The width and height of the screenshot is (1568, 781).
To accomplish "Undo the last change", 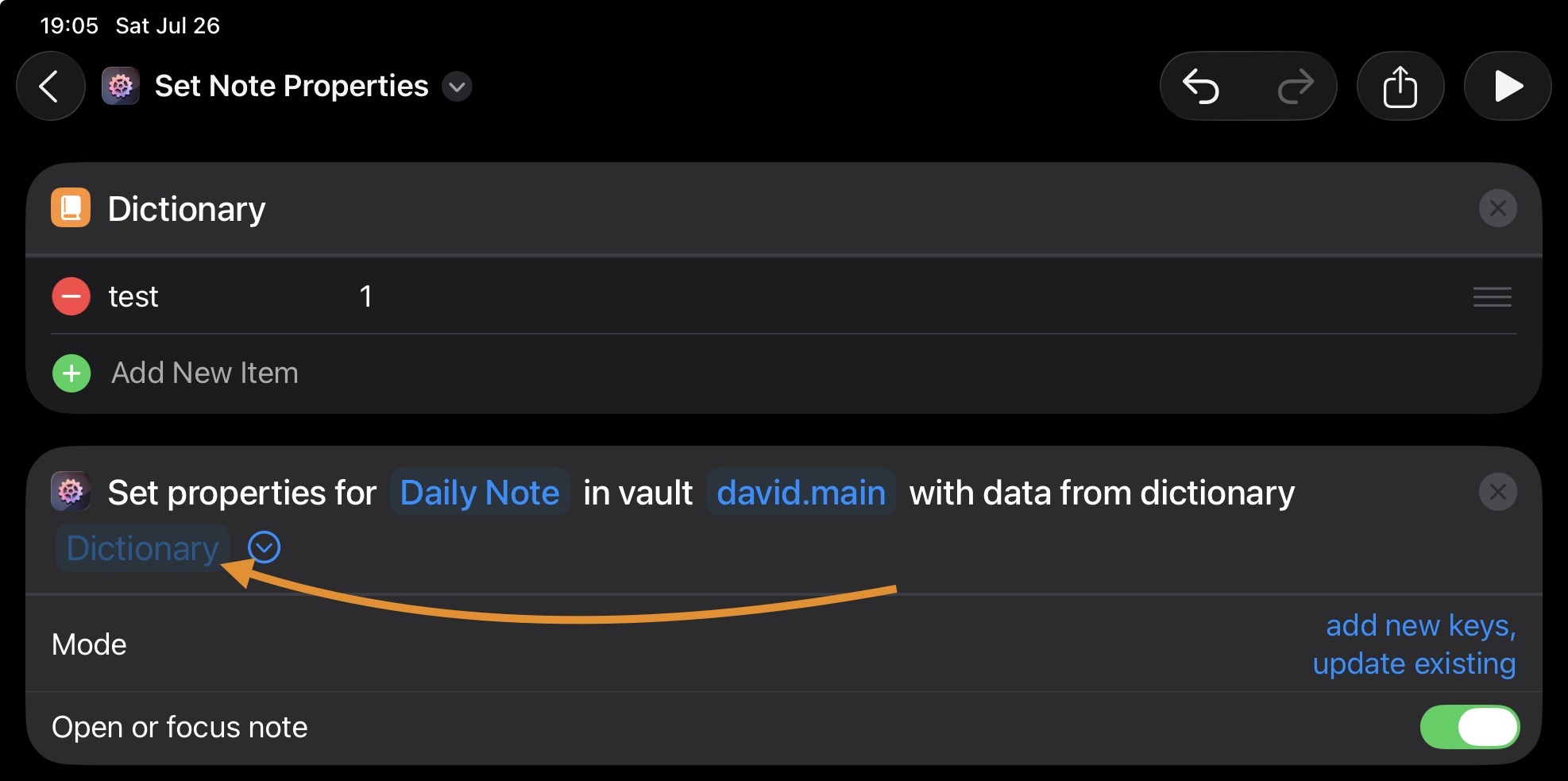I will point(1201,87).
